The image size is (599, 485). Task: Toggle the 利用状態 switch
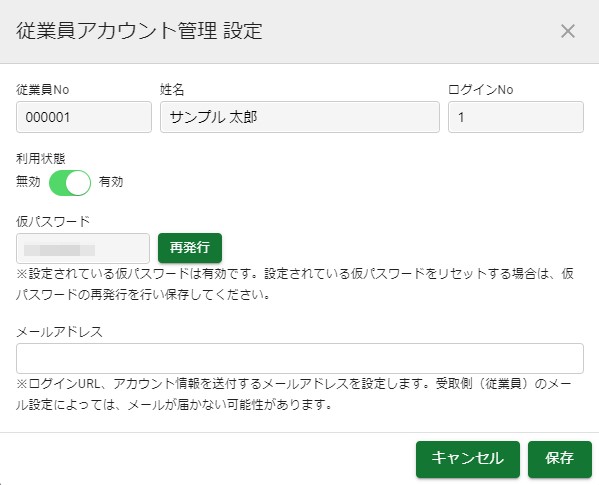coord(70,183)
